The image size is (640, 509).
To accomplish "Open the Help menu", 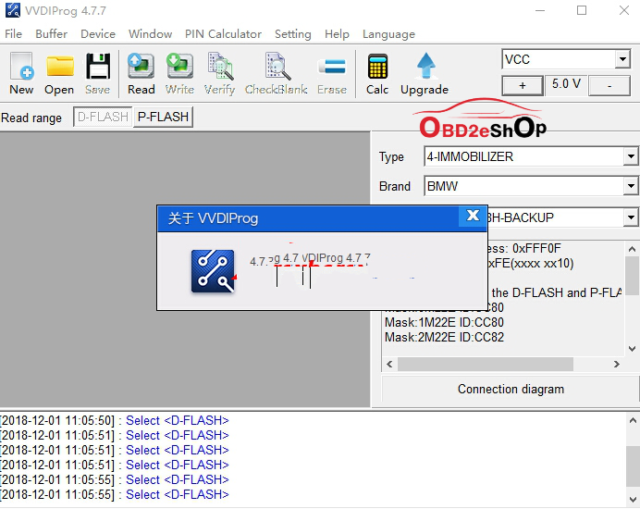I will (337, 34).
